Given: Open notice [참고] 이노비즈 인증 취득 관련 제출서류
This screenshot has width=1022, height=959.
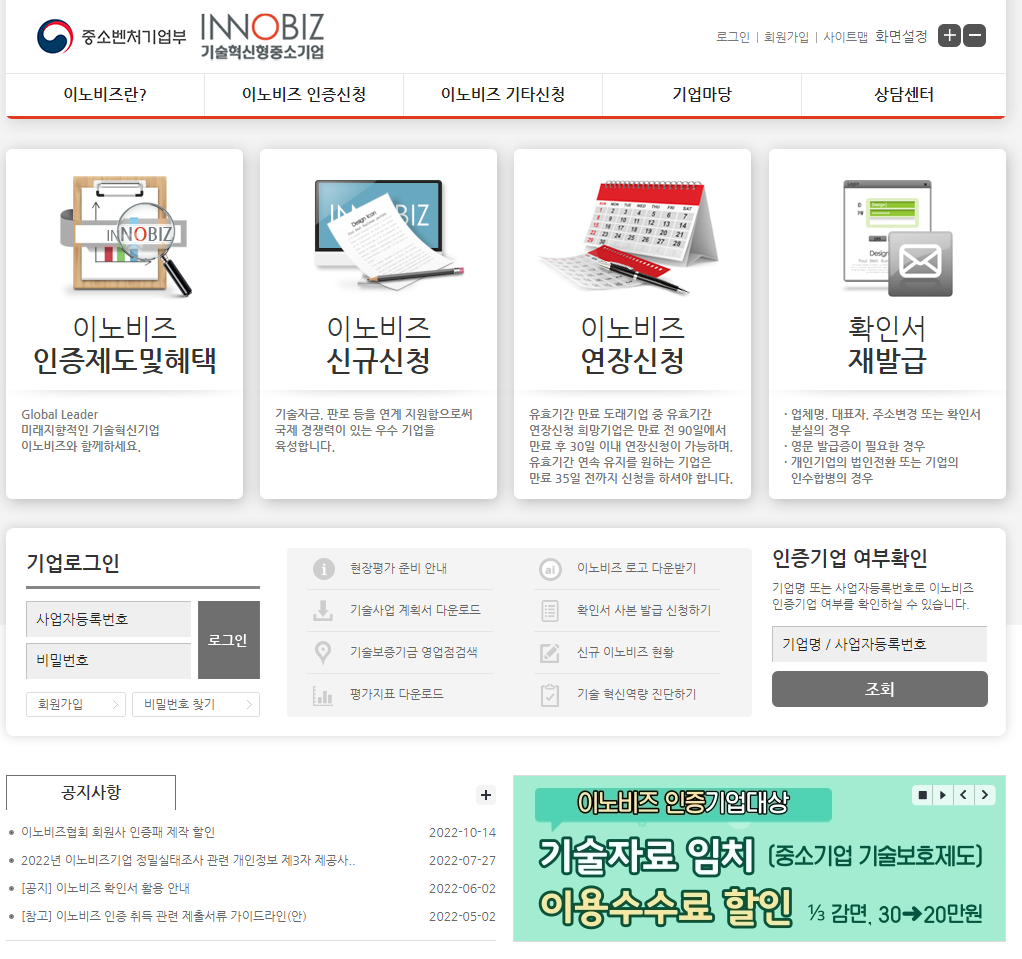Looking at the screenshot, I should coord(164,916).
